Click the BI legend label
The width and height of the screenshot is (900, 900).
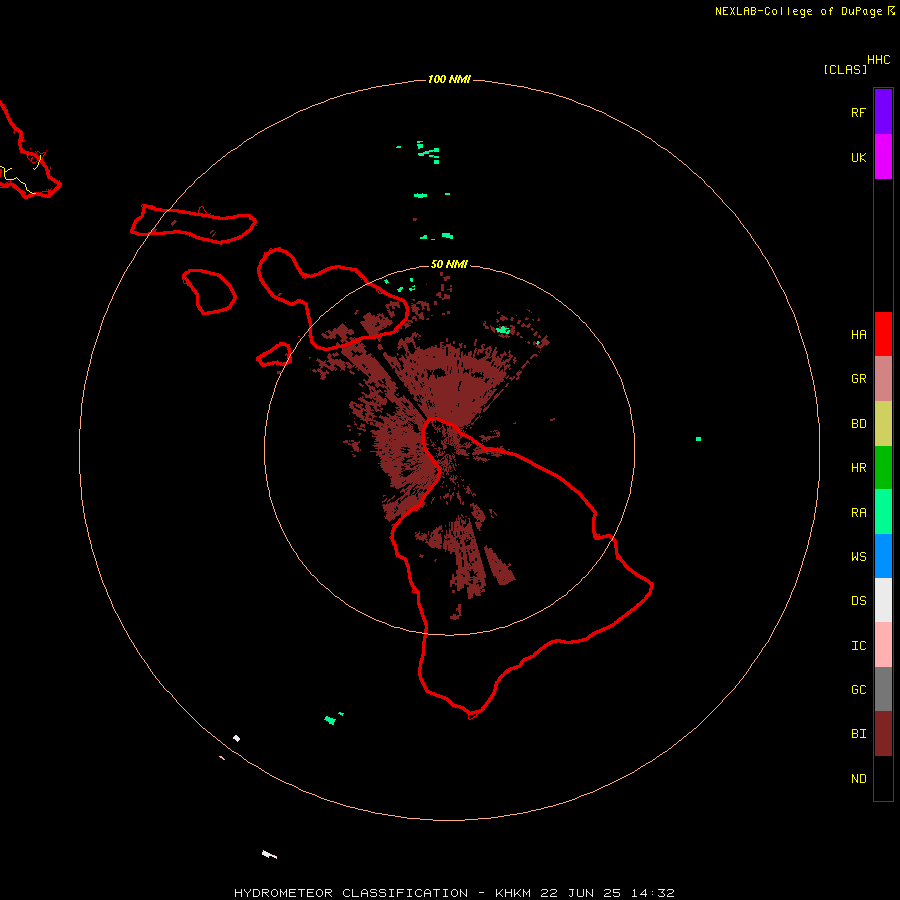point(858,734)
